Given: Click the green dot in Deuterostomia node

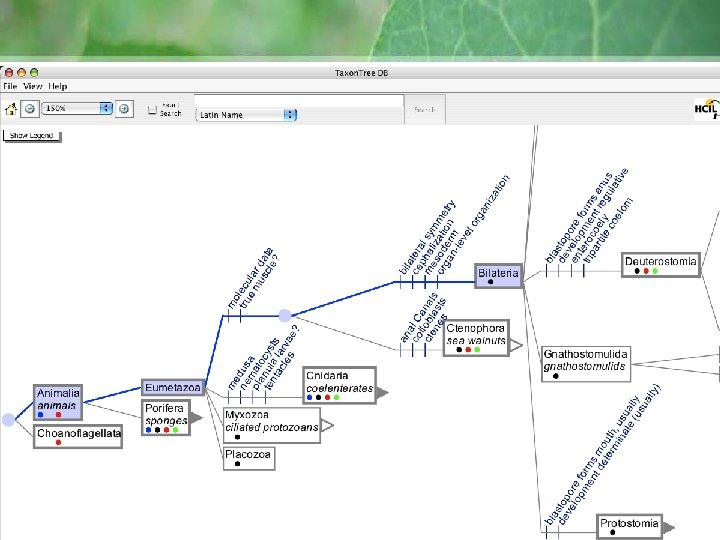Looking at the screenshot, I should (x=655, y=271).
